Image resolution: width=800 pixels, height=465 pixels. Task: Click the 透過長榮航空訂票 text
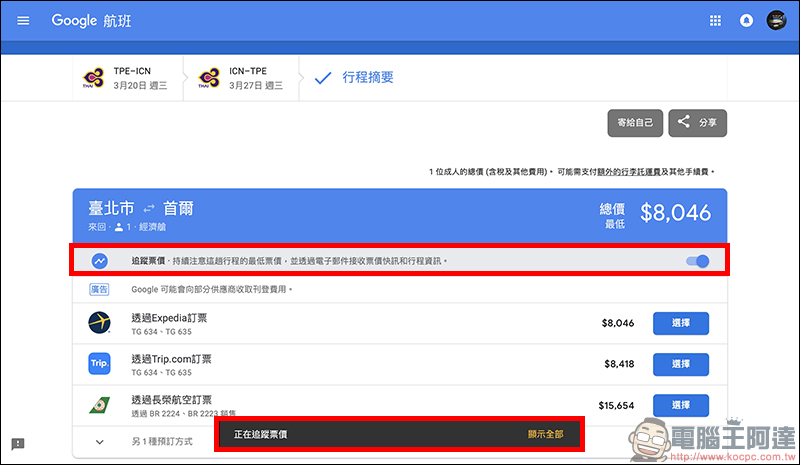click(171, 400)
